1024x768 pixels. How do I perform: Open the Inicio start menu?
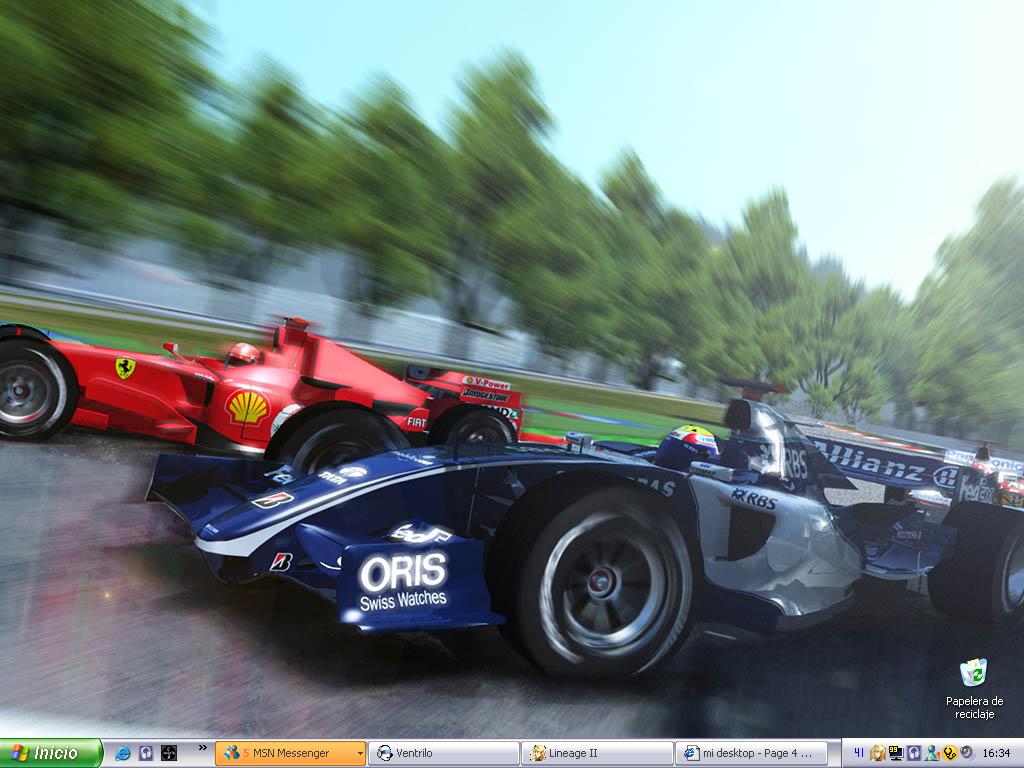click(51, 753)
